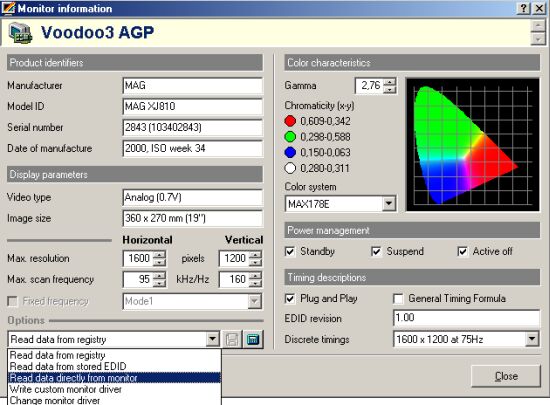
Task: Increase horizontal max resolution value
Action: pos(160,255)
